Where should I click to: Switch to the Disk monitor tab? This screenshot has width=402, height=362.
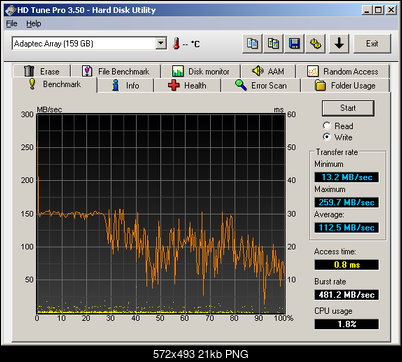click(x=201, y=71)
